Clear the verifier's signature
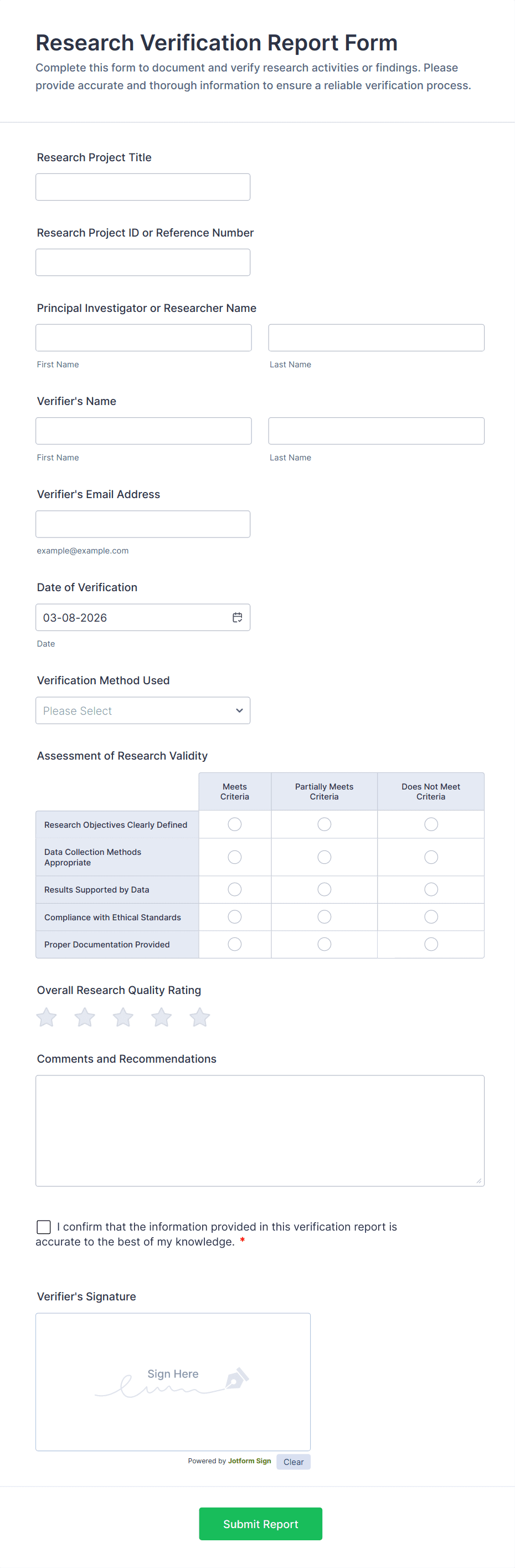Image resolution: width=515 pixels, height=1568 pixels. (x=293, y=1462)
